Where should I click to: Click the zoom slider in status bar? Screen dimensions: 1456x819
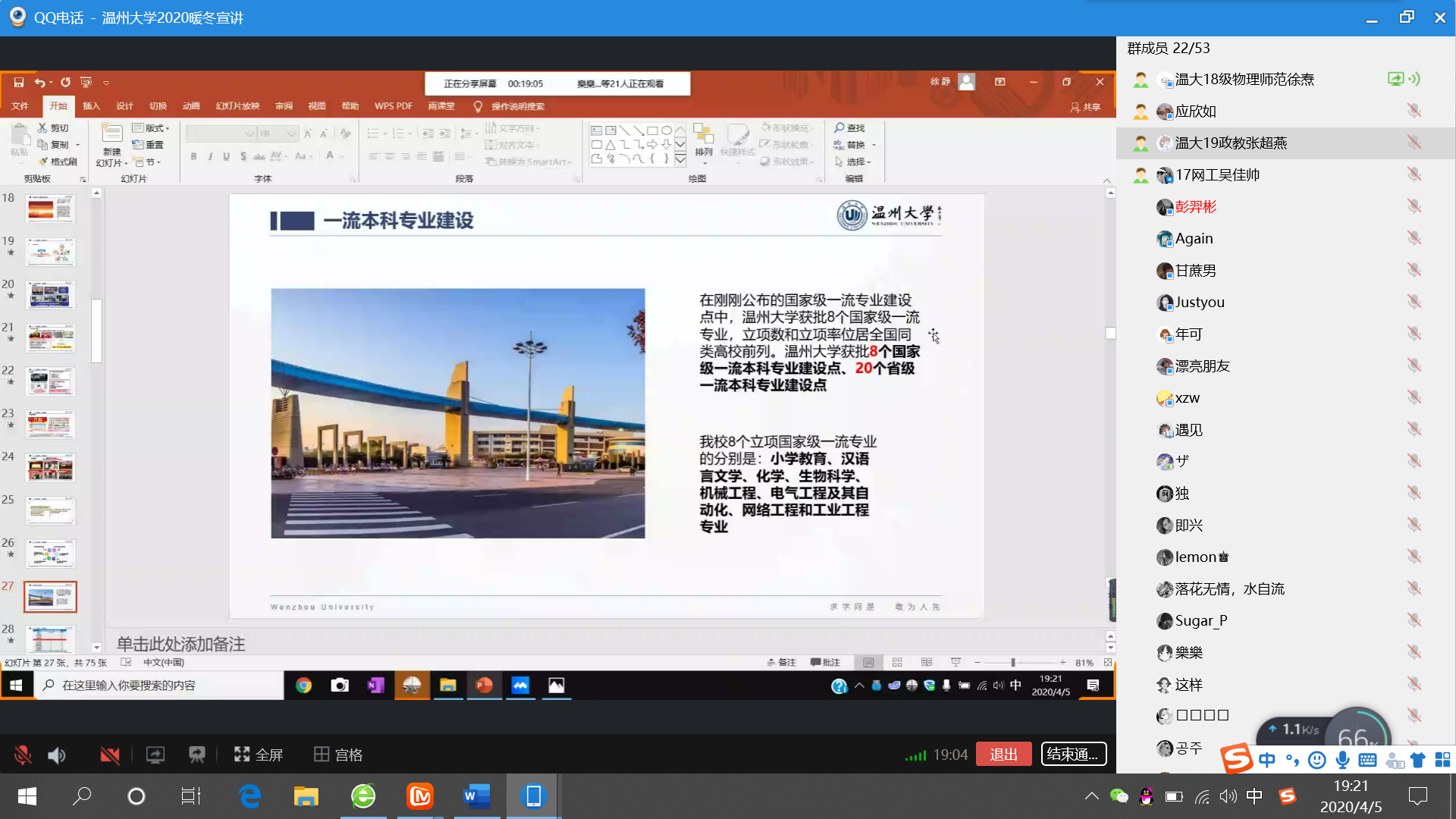[x=1013, y=663]
